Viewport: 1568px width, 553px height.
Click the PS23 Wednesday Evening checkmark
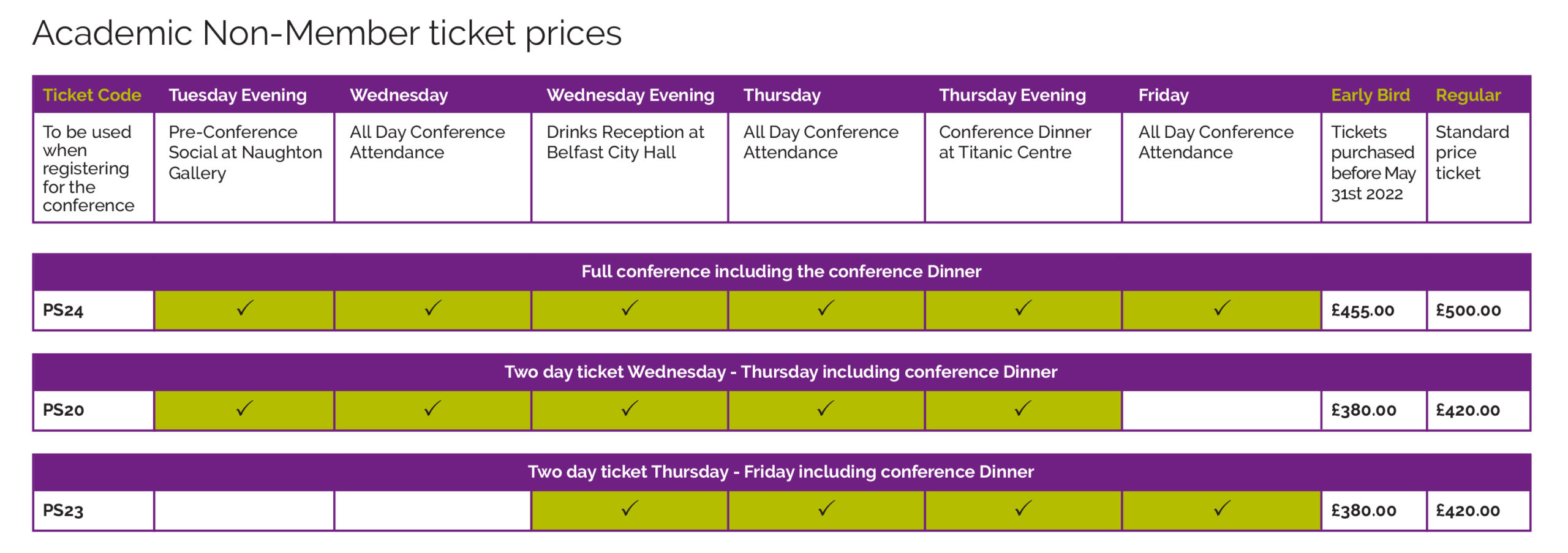coord(630,508)
